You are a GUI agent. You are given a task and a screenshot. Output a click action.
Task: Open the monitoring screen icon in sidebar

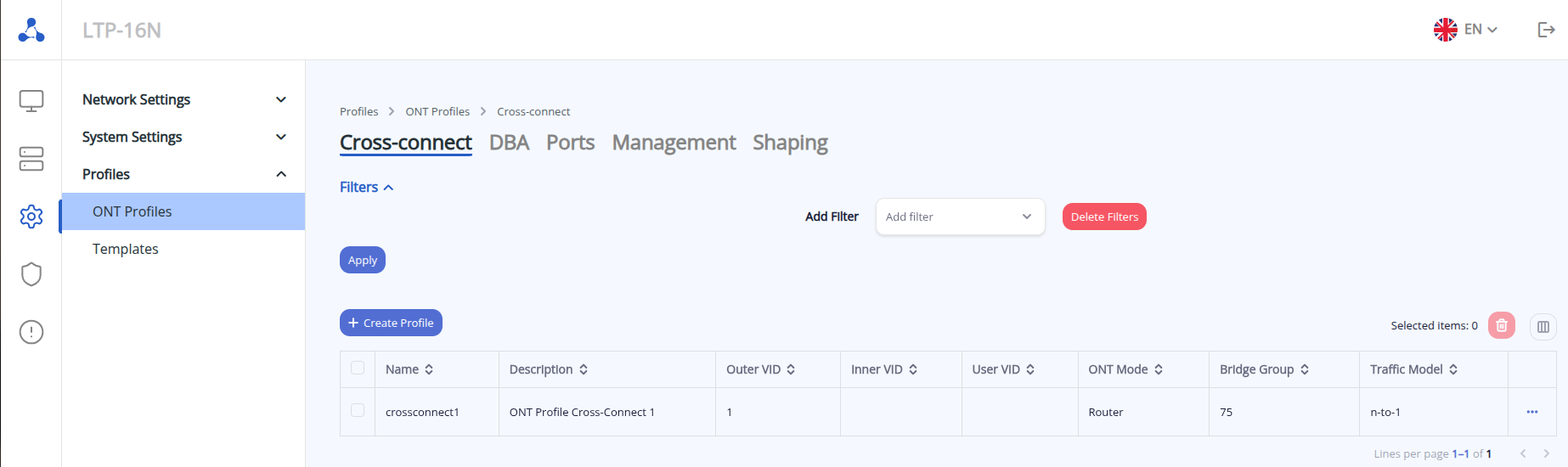coord(31,101)
